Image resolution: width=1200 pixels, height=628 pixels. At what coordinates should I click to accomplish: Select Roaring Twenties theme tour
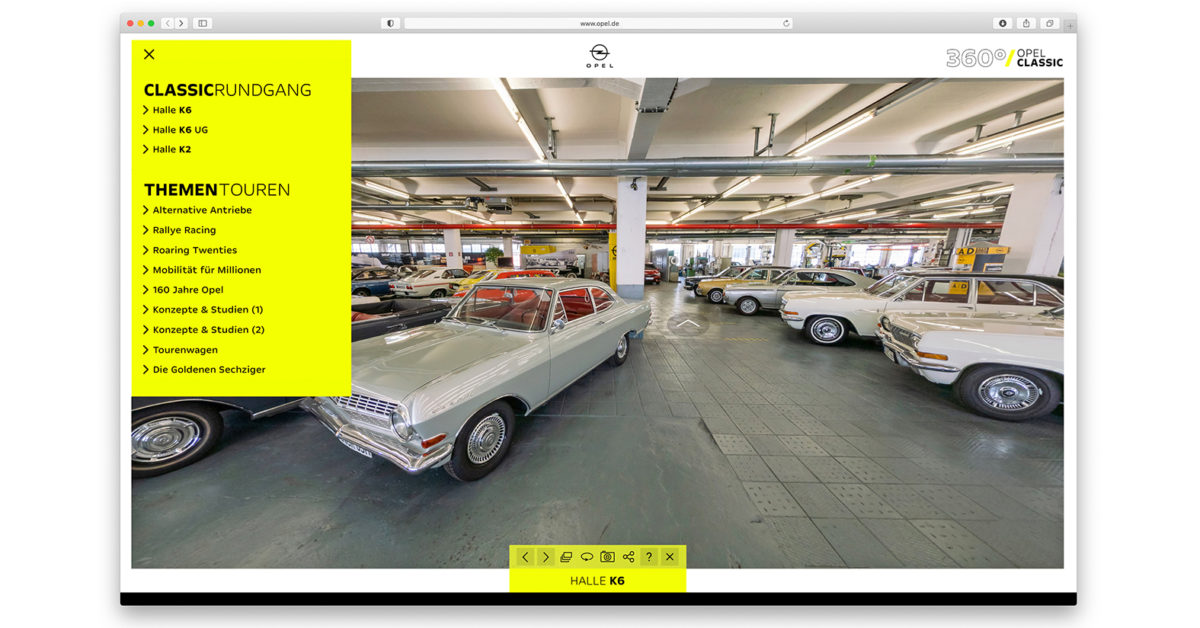coord(190,250)
